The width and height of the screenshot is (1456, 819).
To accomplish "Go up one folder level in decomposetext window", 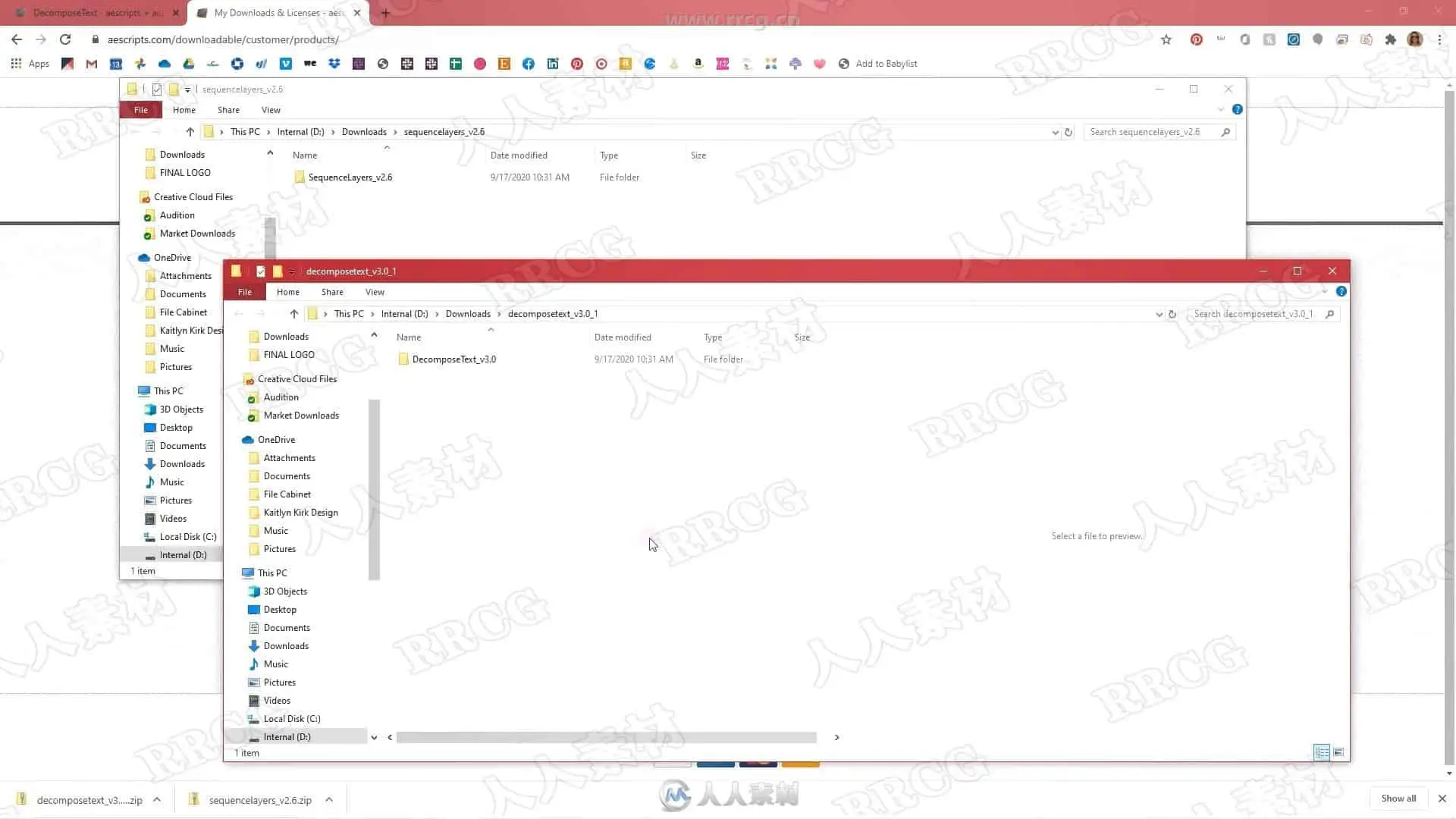I will [x=294, y=314].
